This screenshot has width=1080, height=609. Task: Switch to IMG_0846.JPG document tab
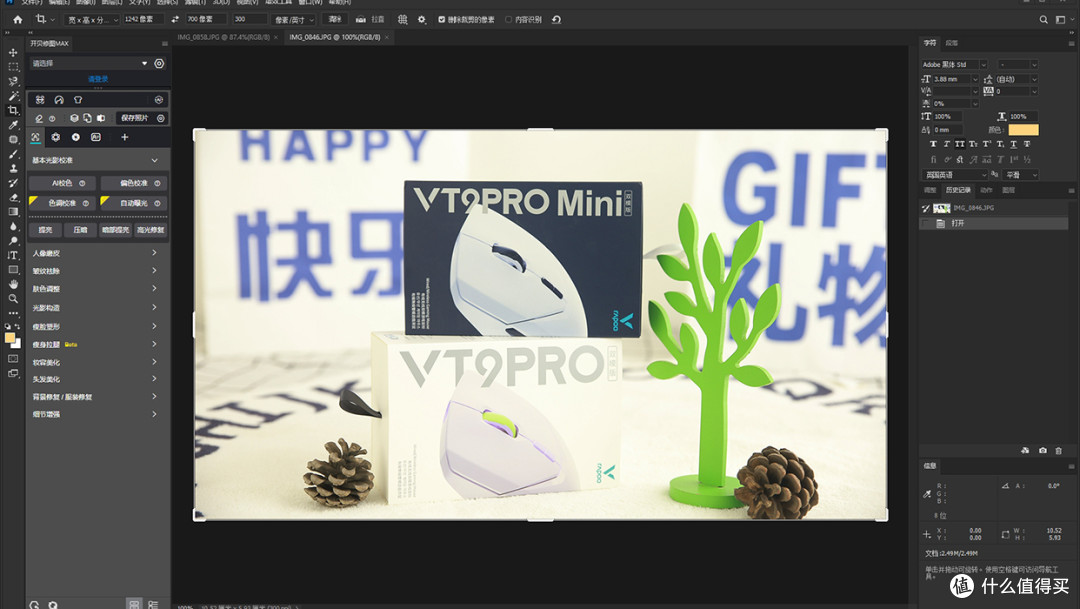click(335, 37)
